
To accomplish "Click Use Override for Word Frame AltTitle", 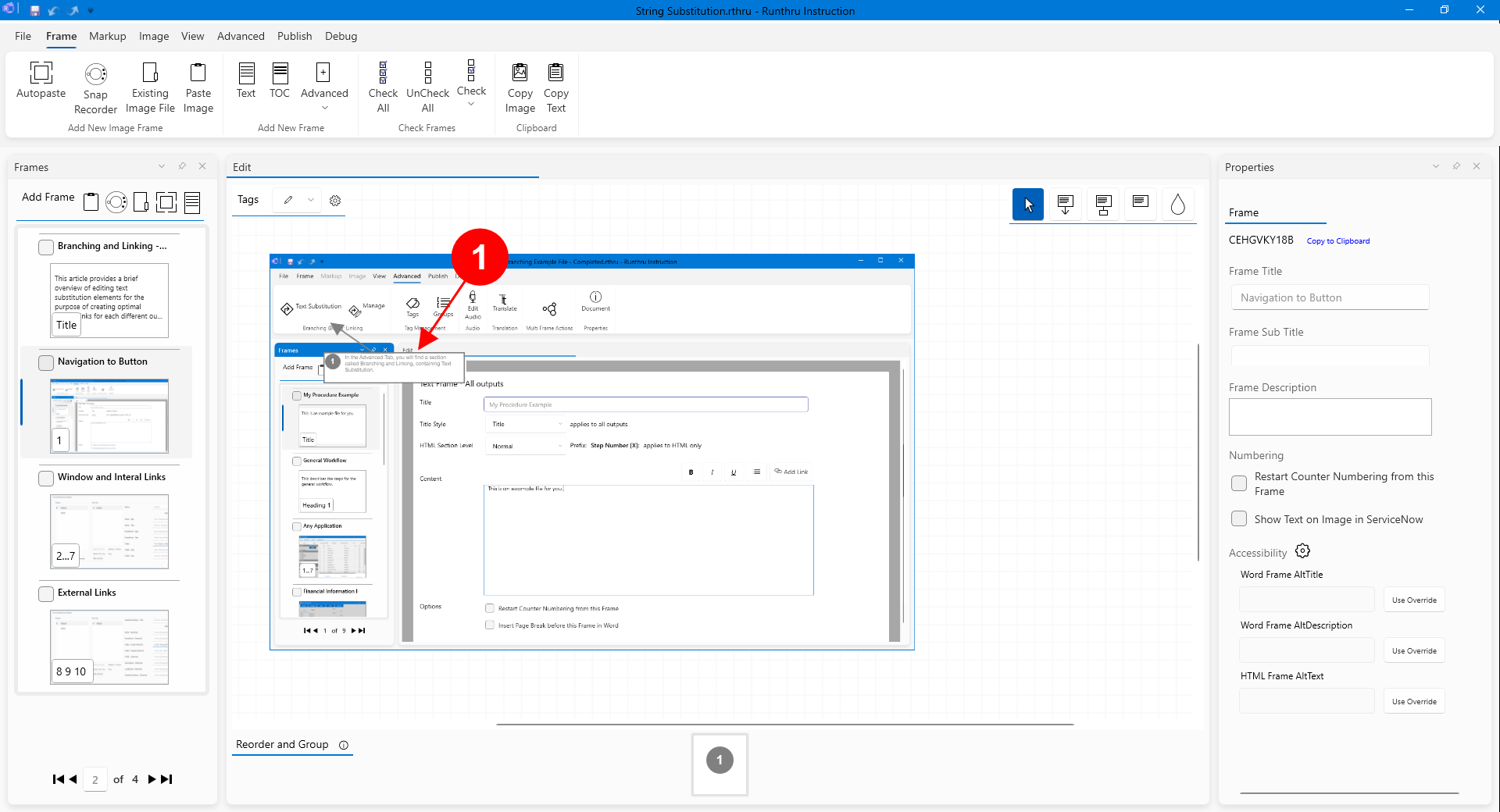I will [x=1413, y=600].
